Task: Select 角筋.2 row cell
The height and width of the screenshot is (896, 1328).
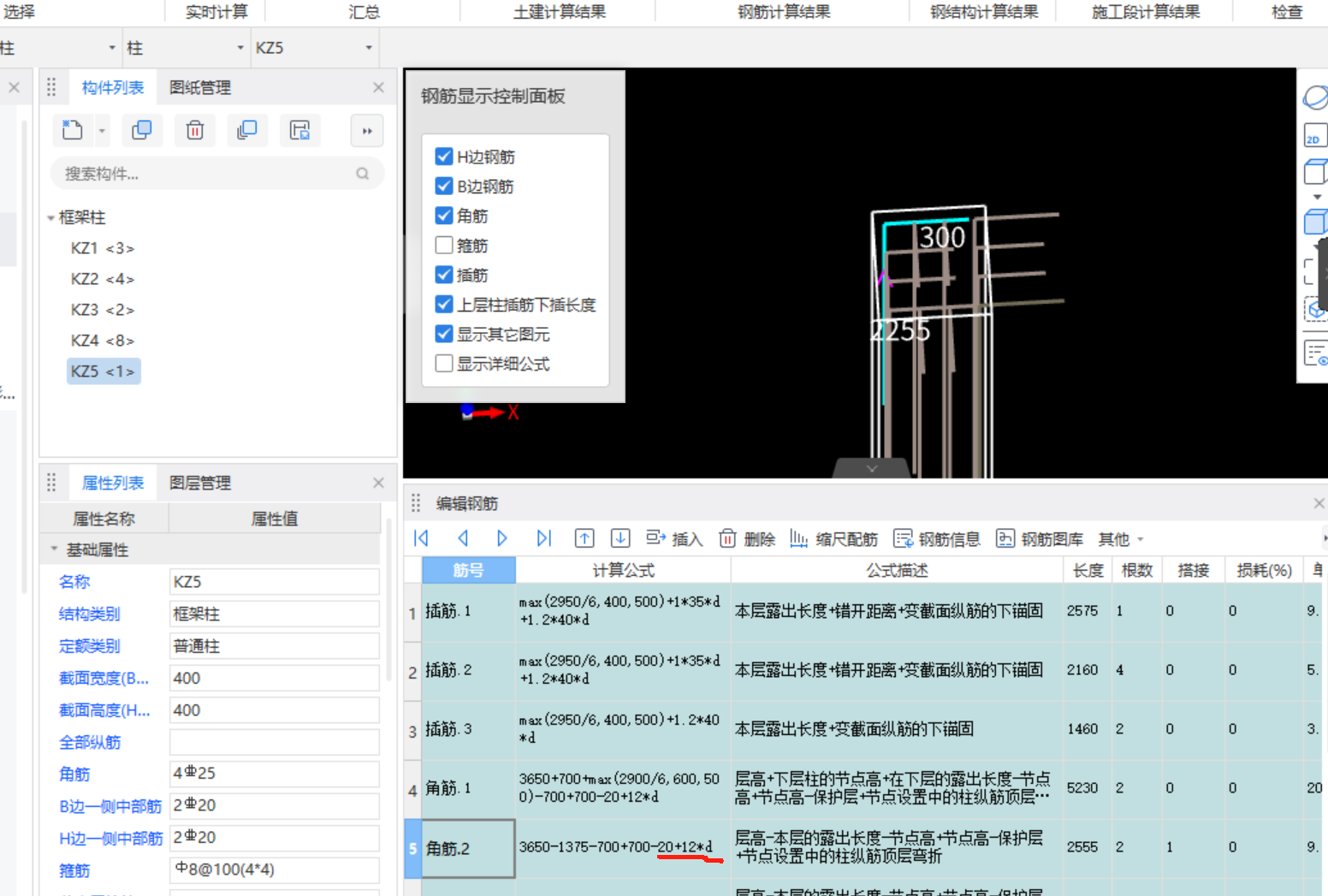Action: click(x=468, y=848)
